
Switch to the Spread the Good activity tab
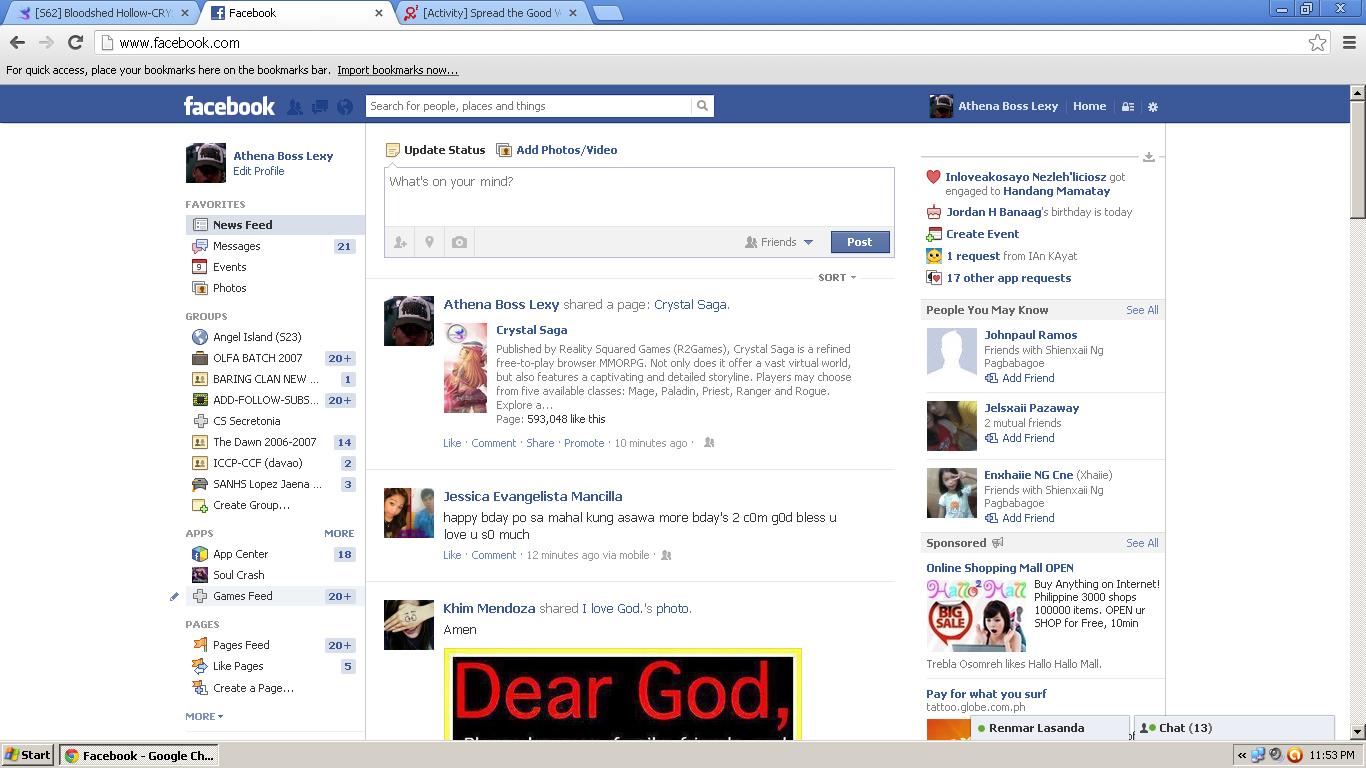point(487,13)
